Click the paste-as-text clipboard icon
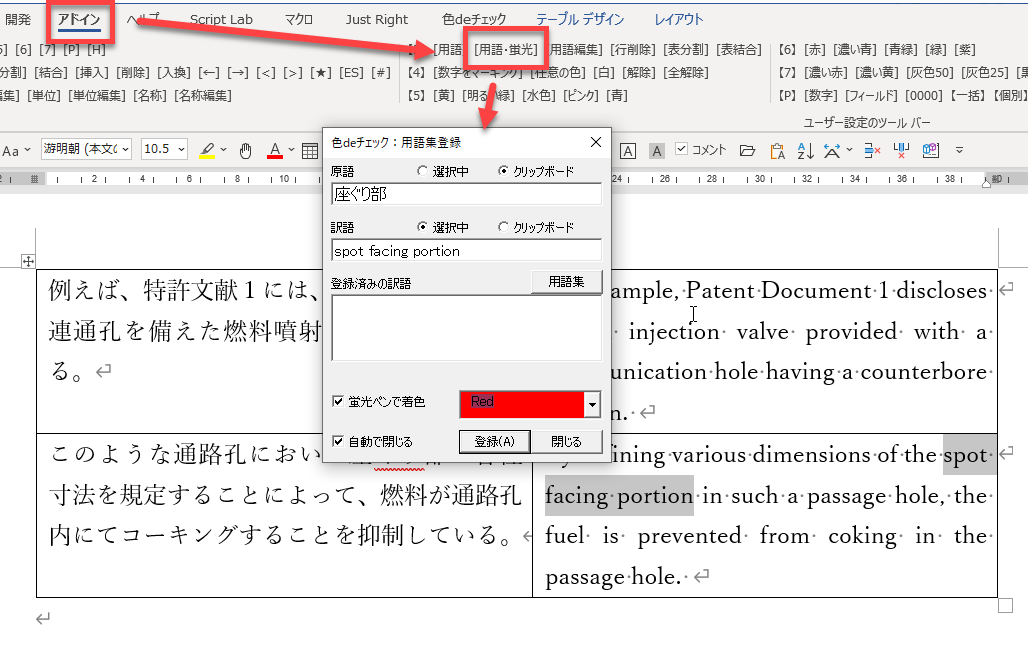 click(776, 150)
